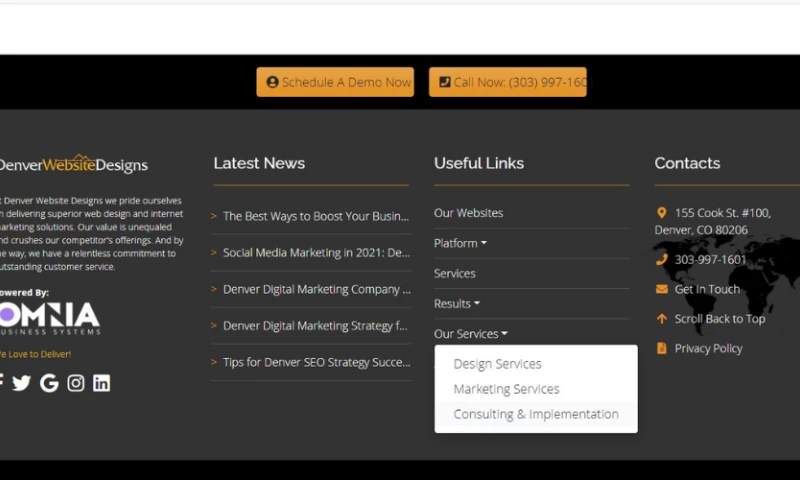Open the Instagram social icon
Image resolution: width=800 pixels, height=480 pixels.
75,383
